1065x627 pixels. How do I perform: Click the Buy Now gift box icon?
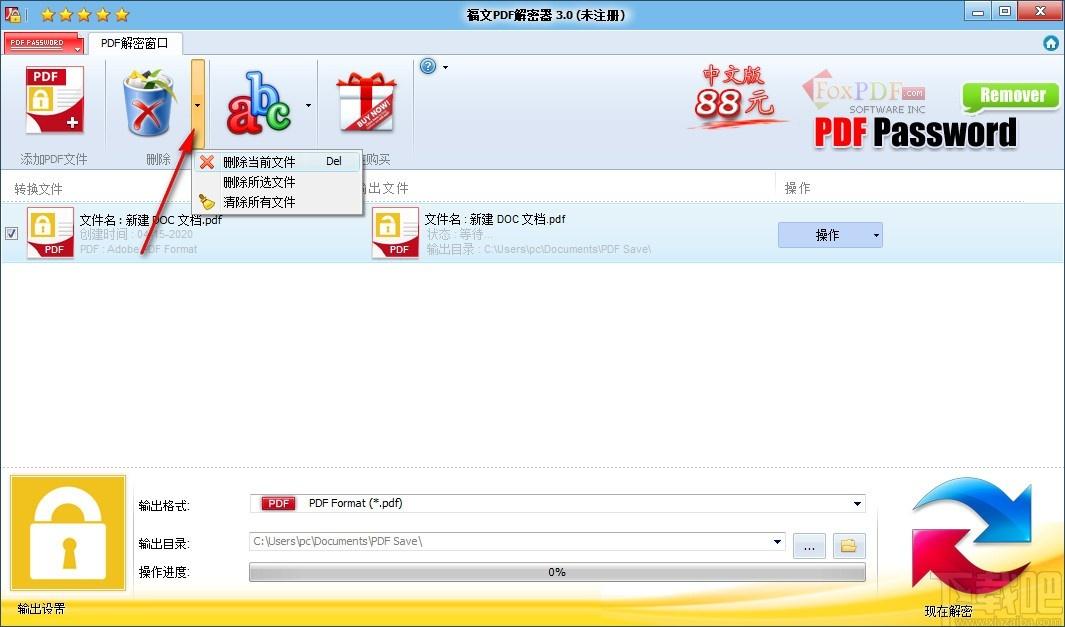[365, 102]
